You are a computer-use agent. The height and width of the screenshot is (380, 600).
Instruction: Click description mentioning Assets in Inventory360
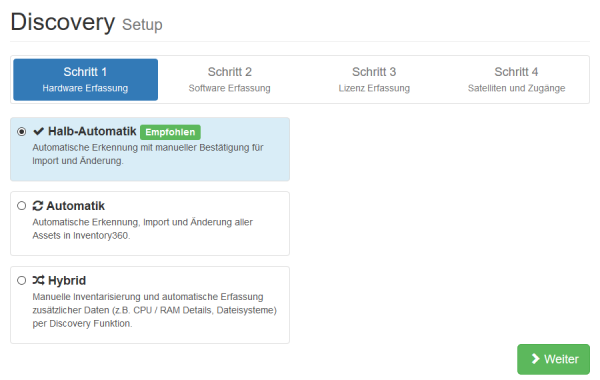143,229
